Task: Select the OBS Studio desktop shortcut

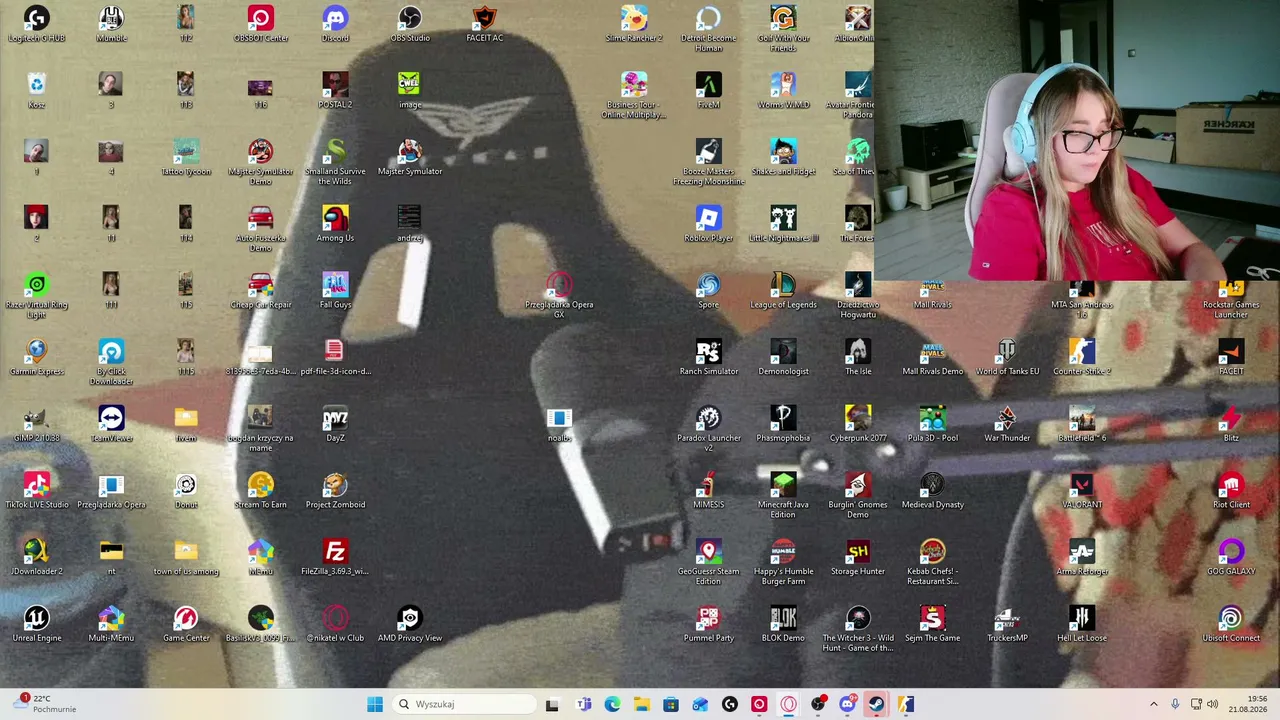Action: [410, 24]
